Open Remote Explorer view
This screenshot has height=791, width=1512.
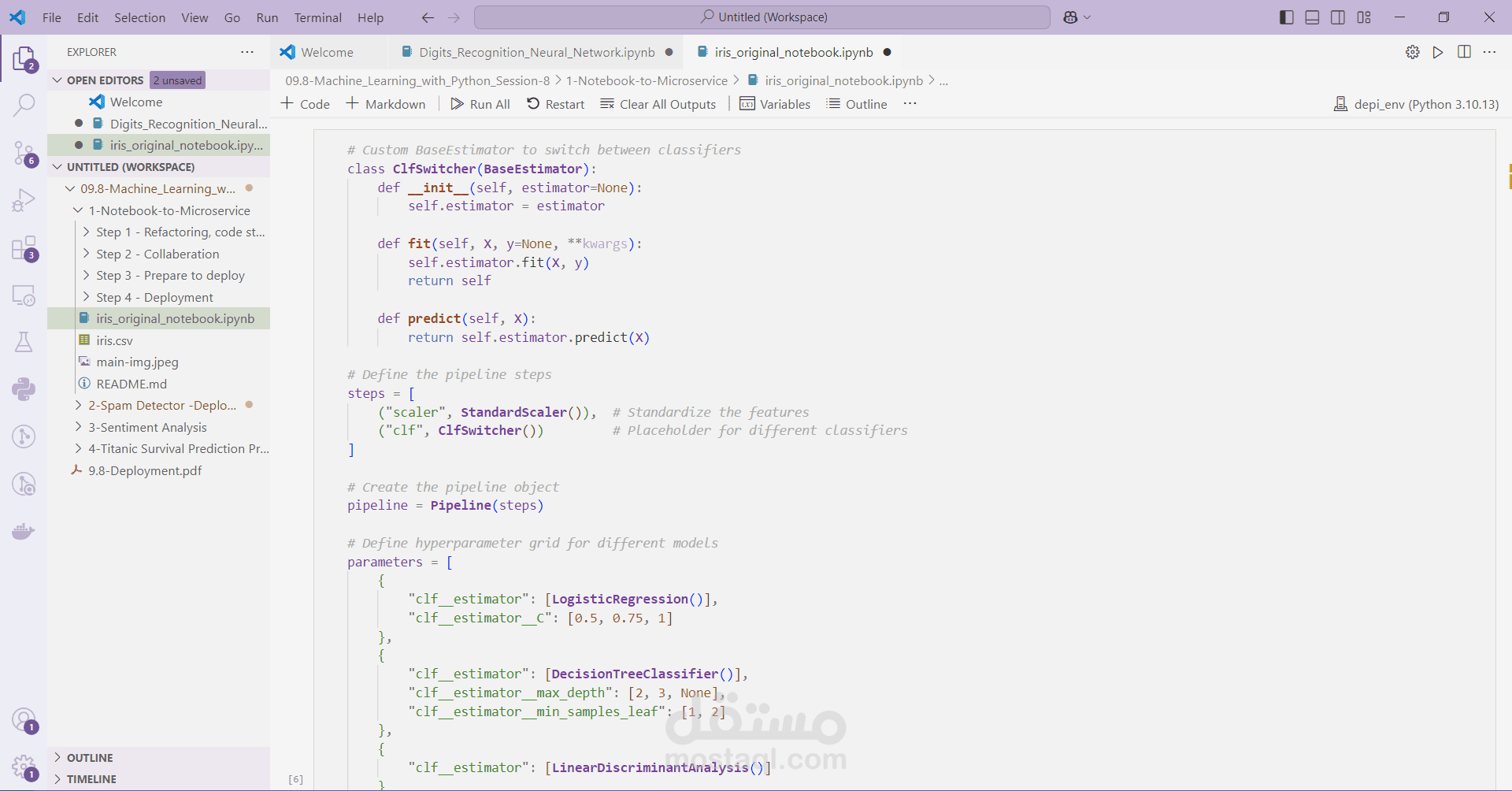click(x=24, y=295)
